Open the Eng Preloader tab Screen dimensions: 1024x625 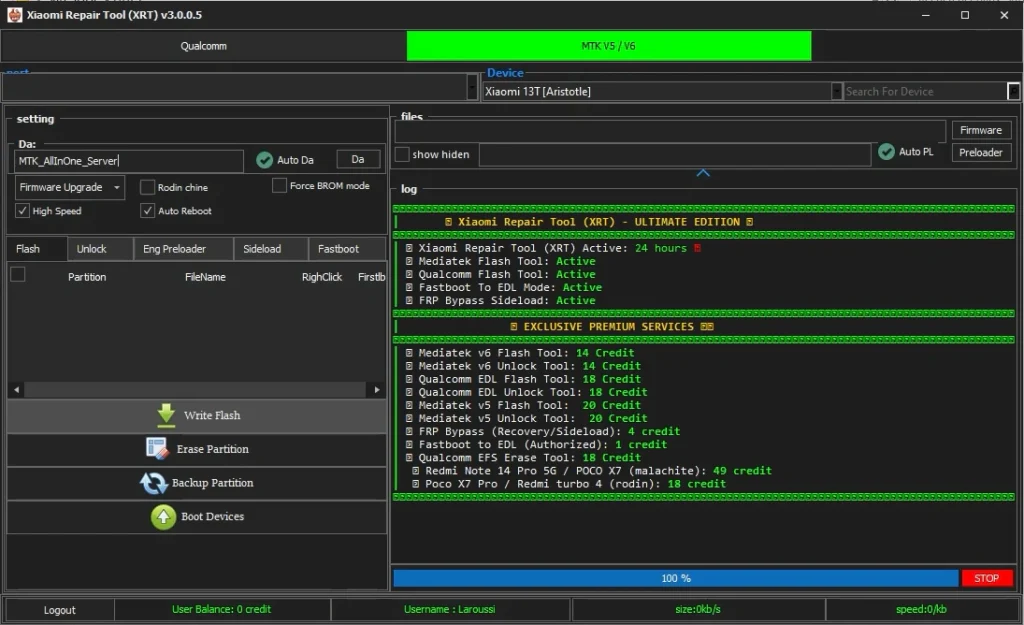point(174,249)
